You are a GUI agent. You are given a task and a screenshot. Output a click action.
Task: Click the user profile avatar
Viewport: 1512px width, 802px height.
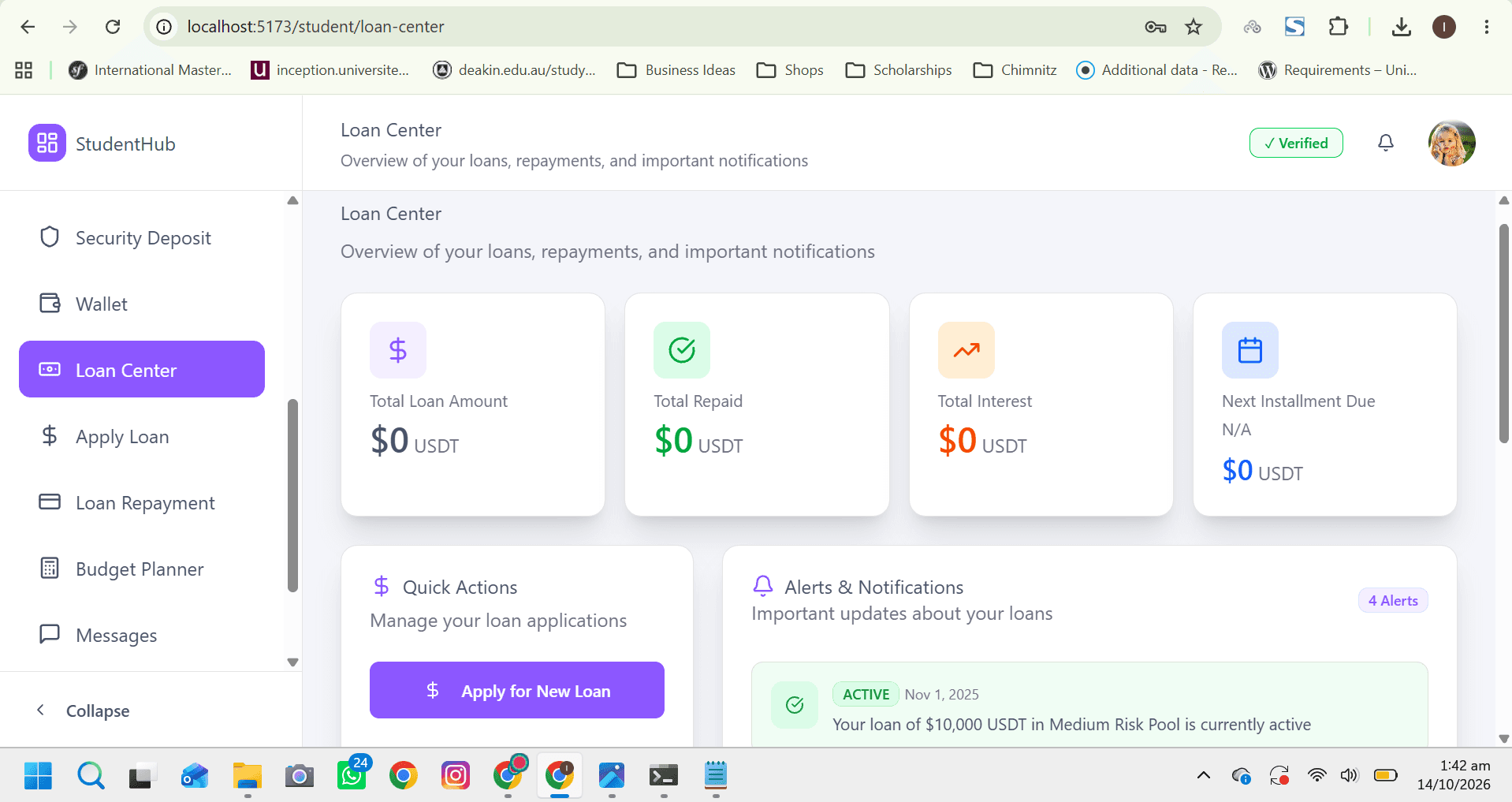click(x=1451, y=143)
